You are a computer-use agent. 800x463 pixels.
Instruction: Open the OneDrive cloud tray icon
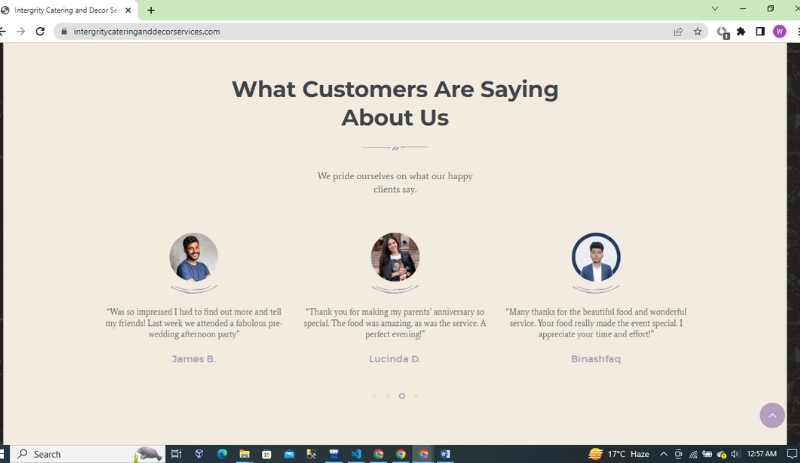pos(721,454)
